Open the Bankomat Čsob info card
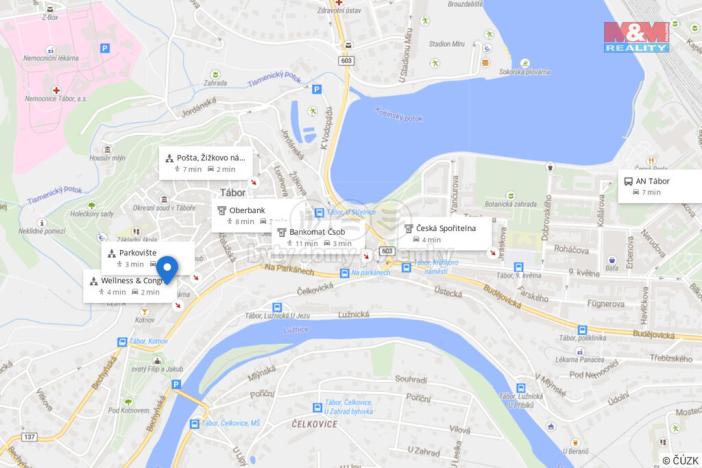702x468 pixels. point(318,237)
